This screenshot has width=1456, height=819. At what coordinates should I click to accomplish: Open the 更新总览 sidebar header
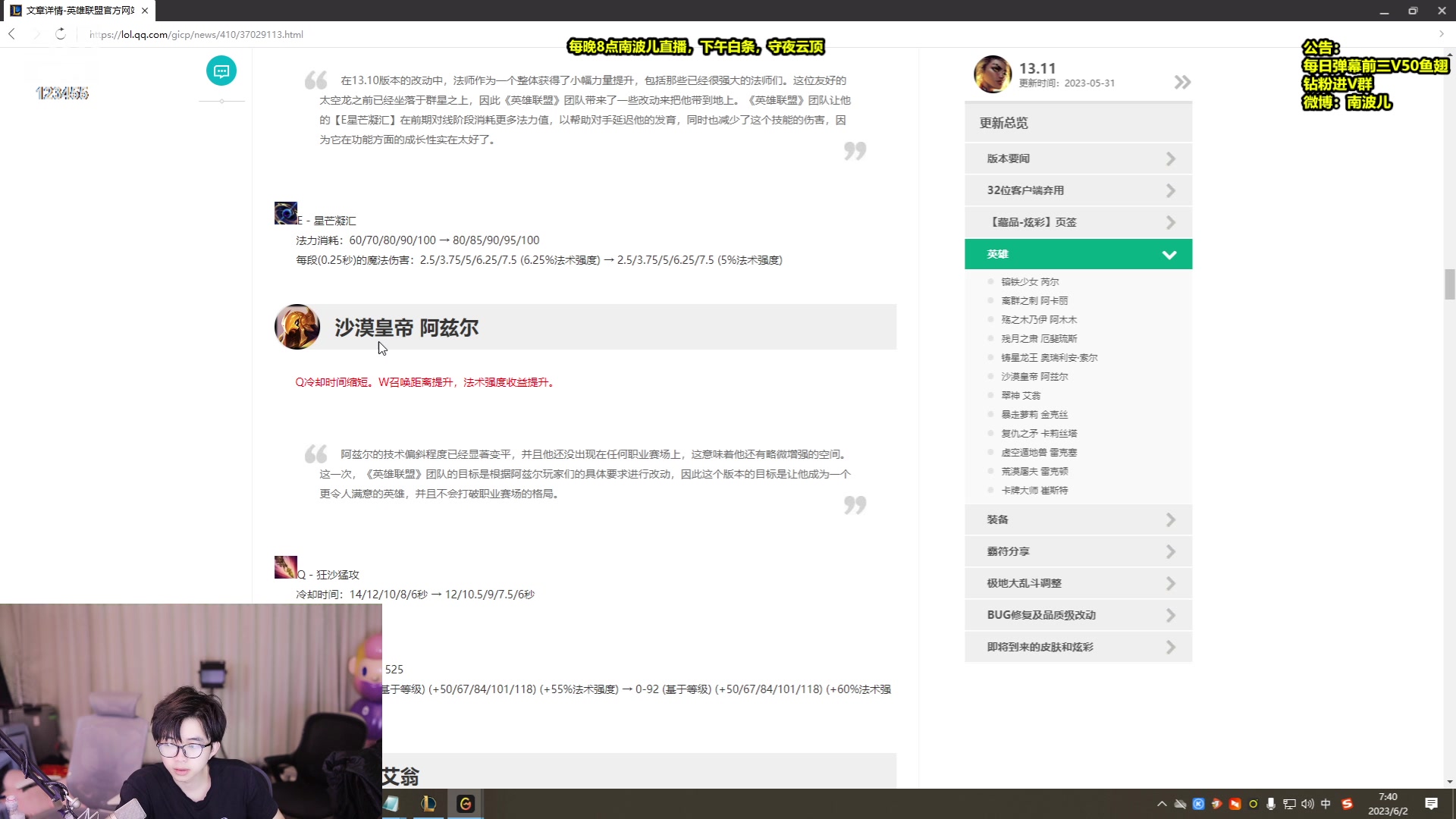click(1078, 123)
